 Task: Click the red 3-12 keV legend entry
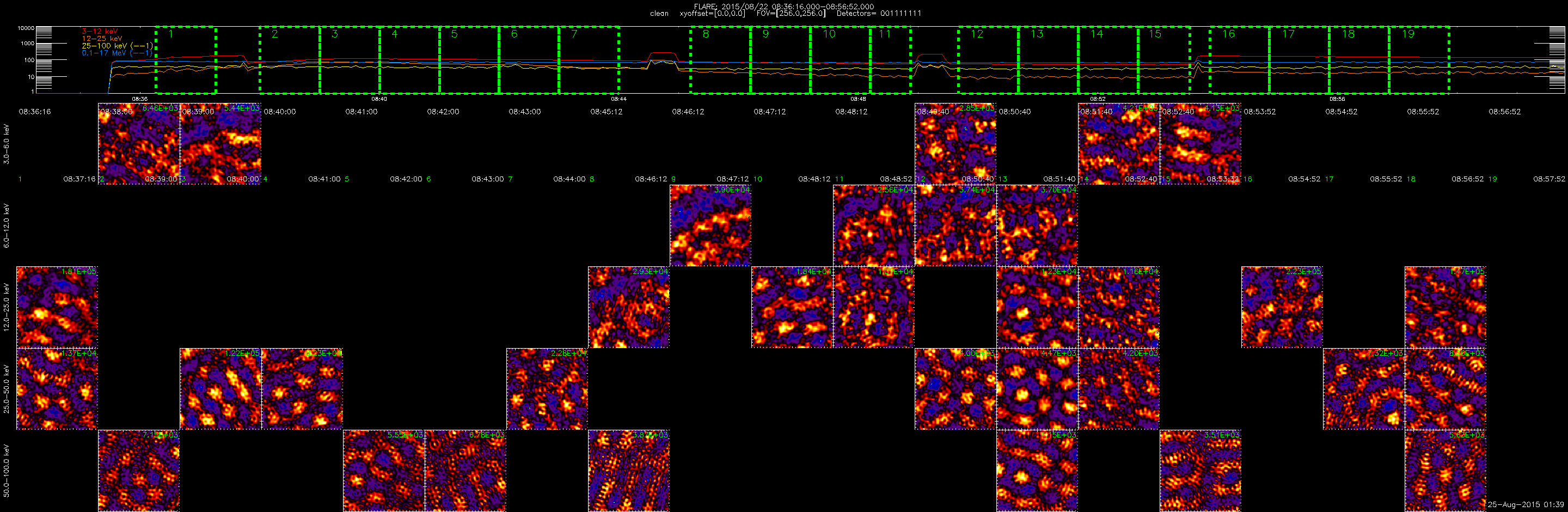click(x=100, y=31)
